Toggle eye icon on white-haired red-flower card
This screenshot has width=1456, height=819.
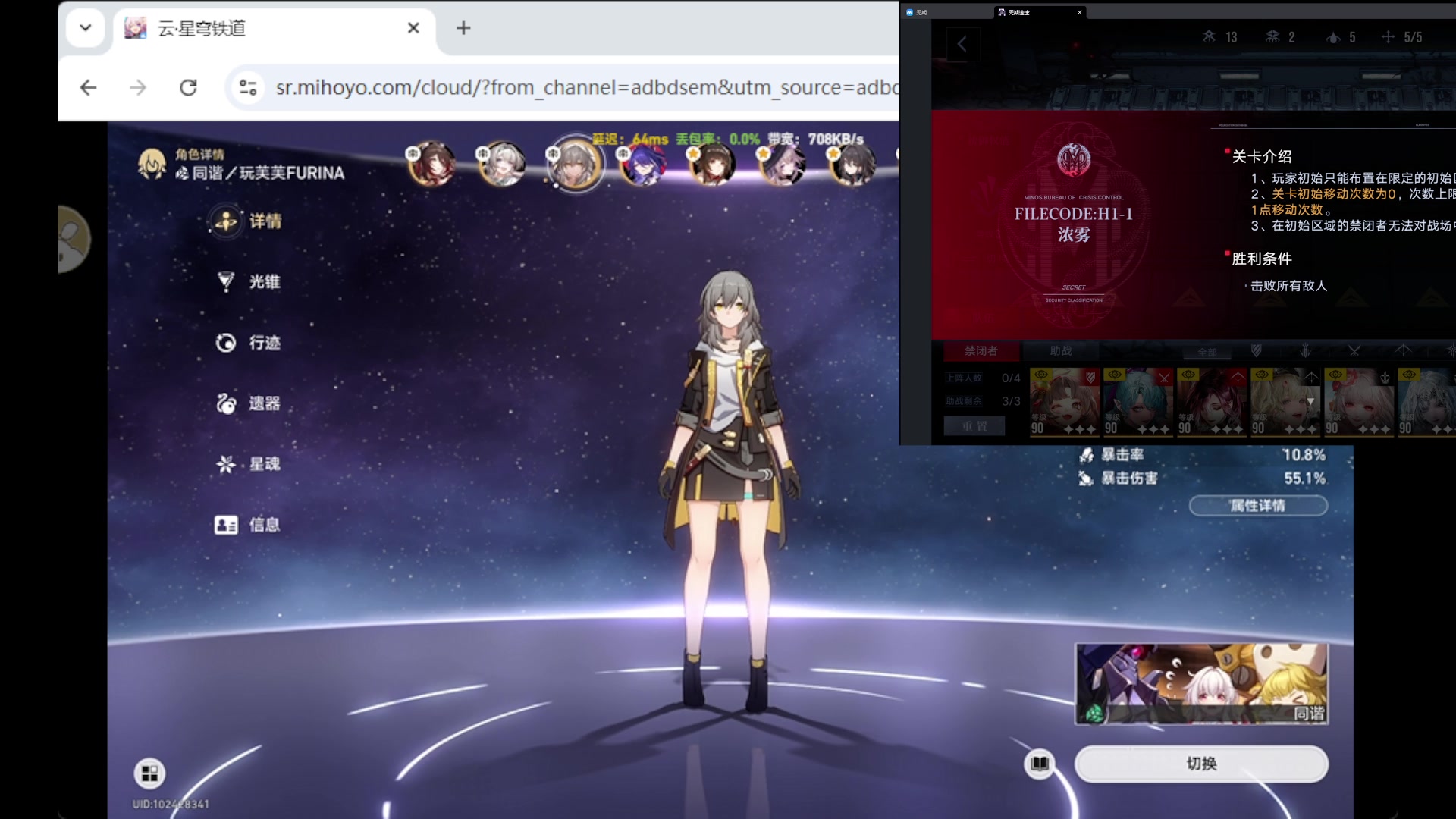[1335, 375]
